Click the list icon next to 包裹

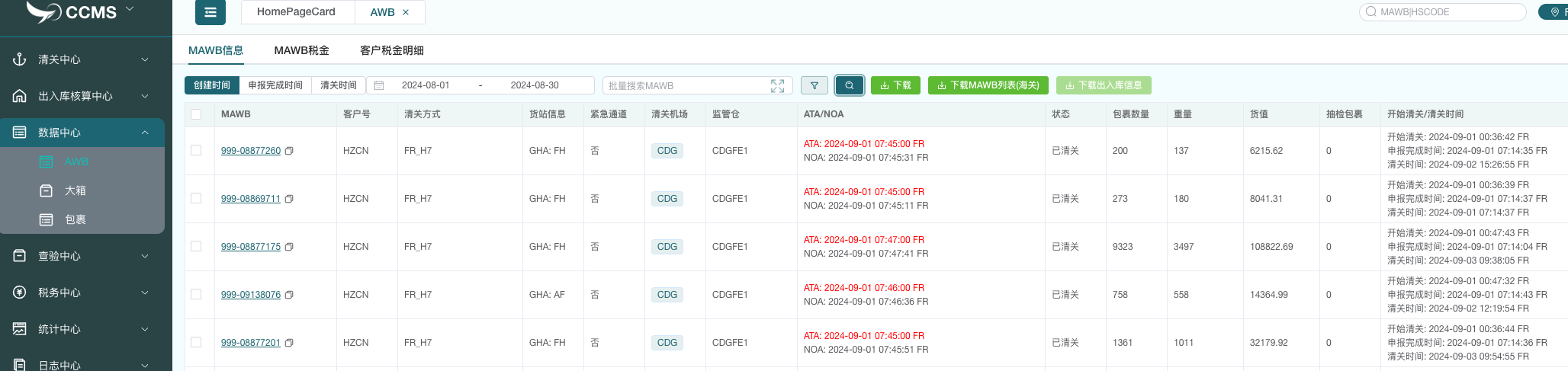tap(46, 219)
